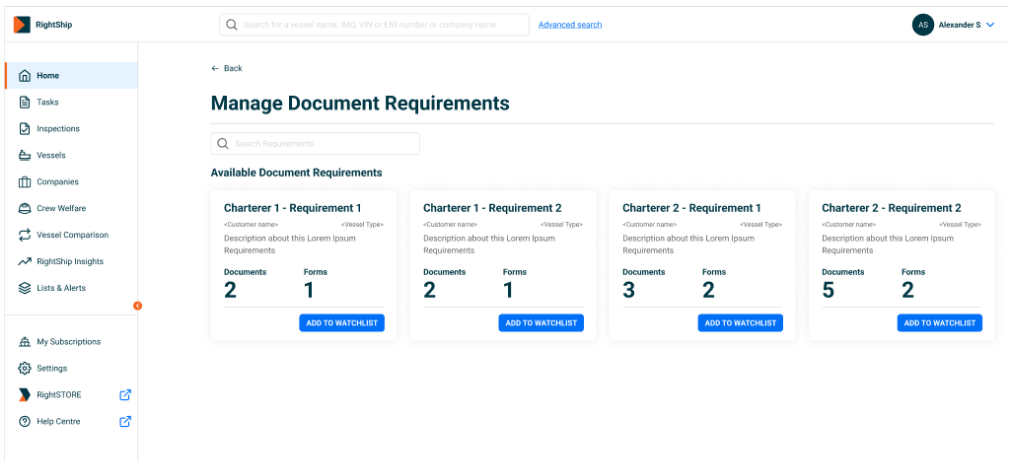1011x462 pixels.
Task: Open Vessels in sidebar menu
Action: 71,155
